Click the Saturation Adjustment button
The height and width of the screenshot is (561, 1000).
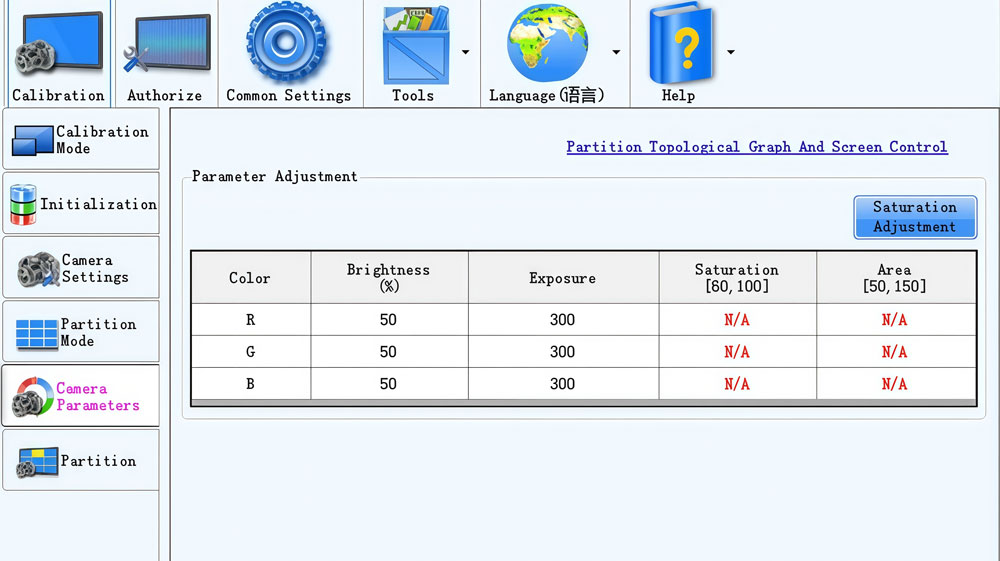click(x=915, y=217)
